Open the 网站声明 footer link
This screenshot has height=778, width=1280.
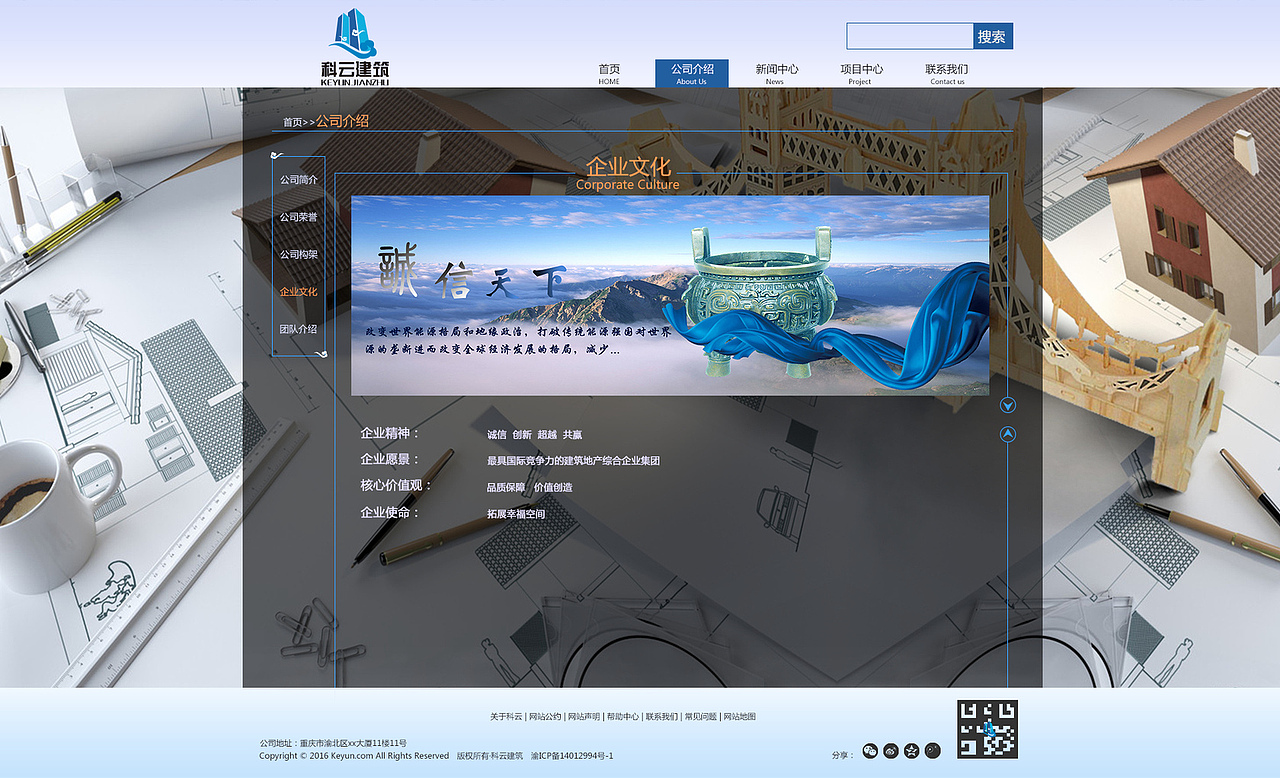pyautogui.click(x=584, y=717)
